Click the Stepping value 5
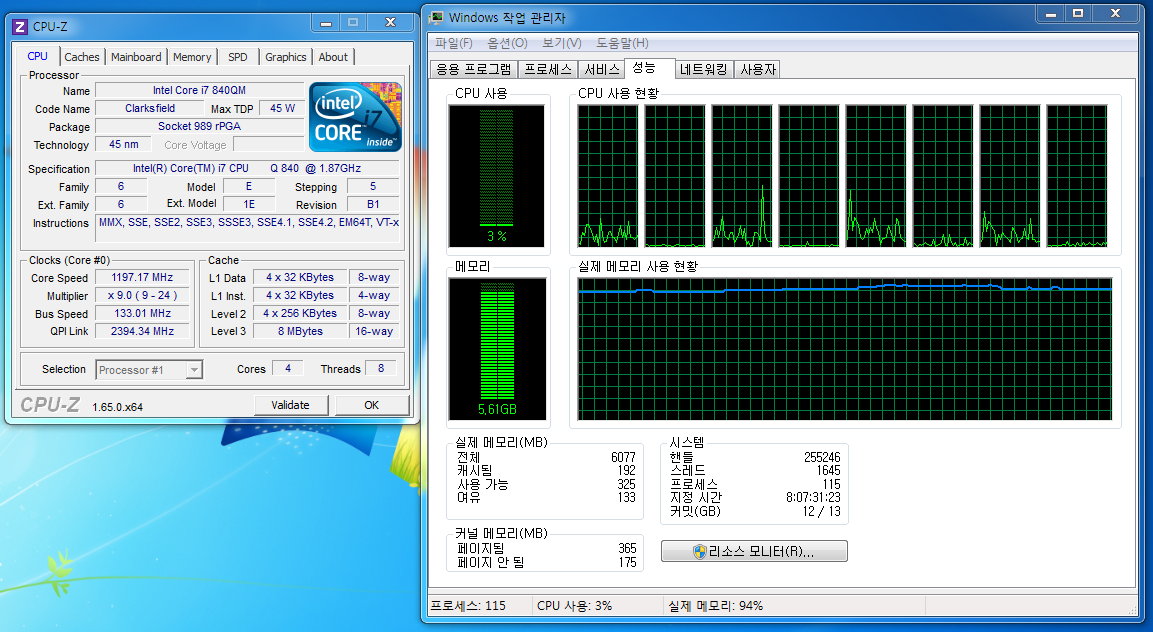The image size is (1153, 632). click(x=373, y=187)
